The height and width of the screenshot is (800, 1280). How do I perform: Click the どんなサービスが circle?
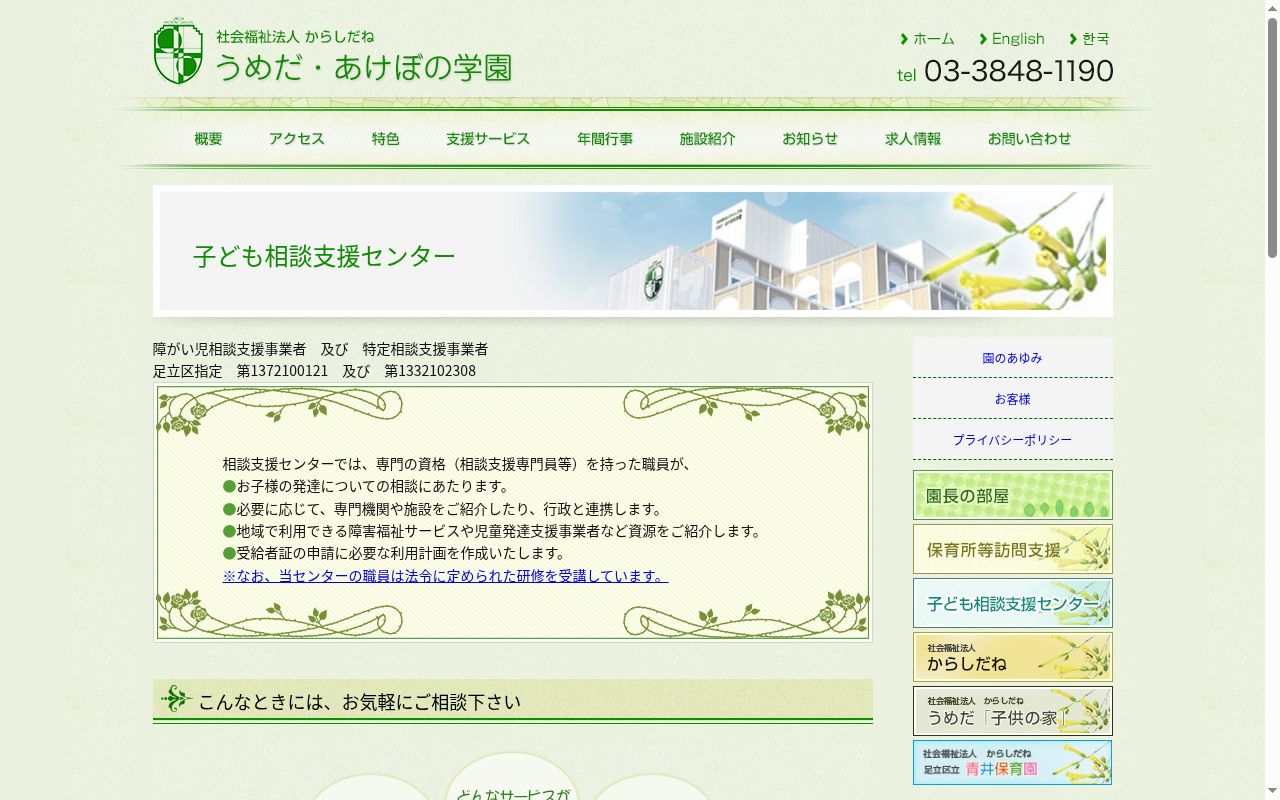tap(512, 777)
